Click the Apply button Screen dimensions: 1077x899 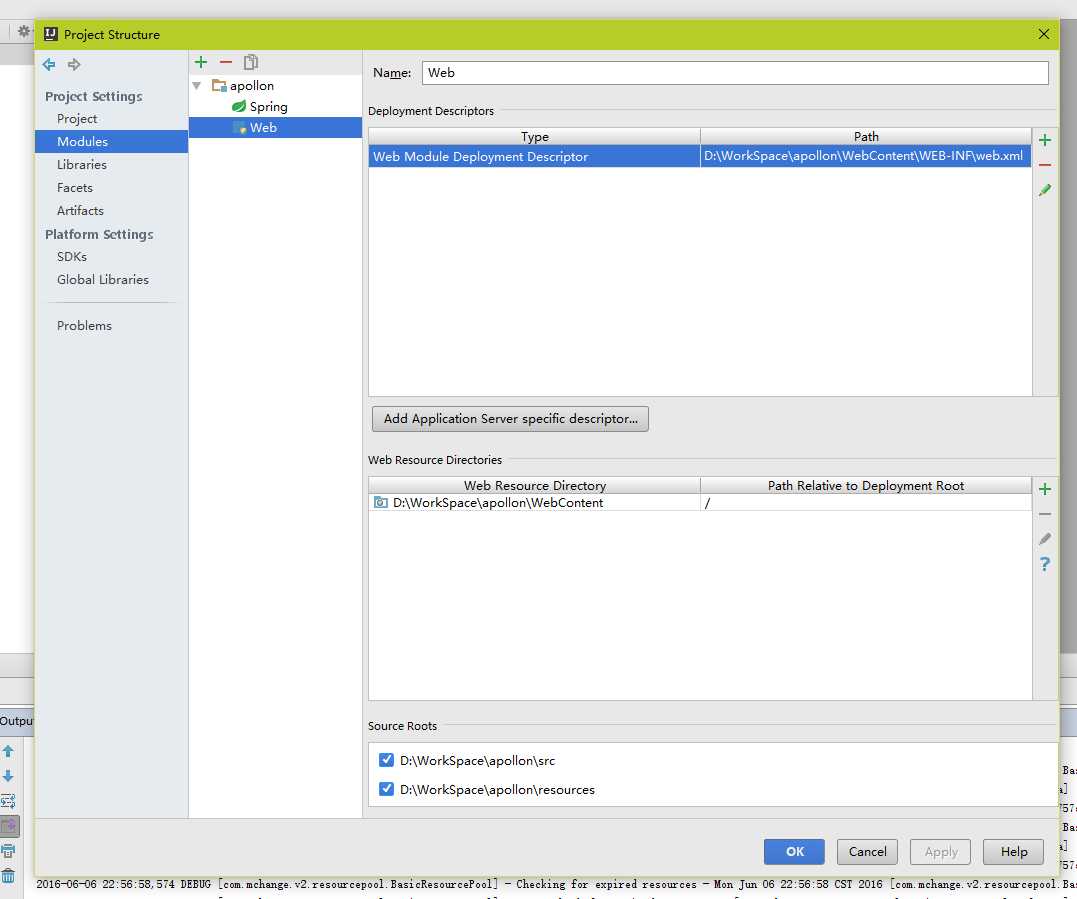[x=940, y=852]
